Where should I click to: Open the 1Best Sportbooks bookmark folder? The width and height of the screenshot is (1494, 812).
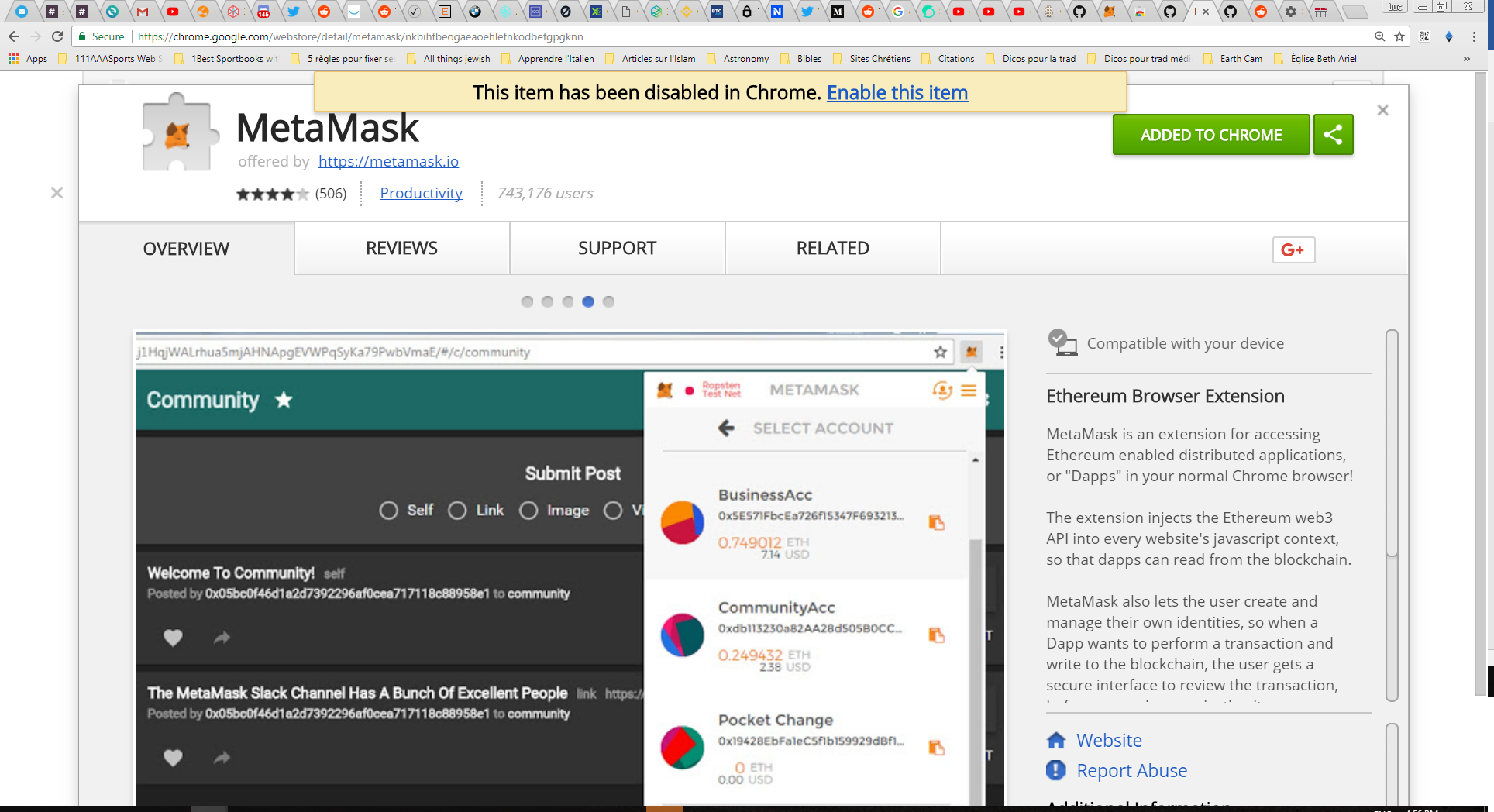[226, 59]
